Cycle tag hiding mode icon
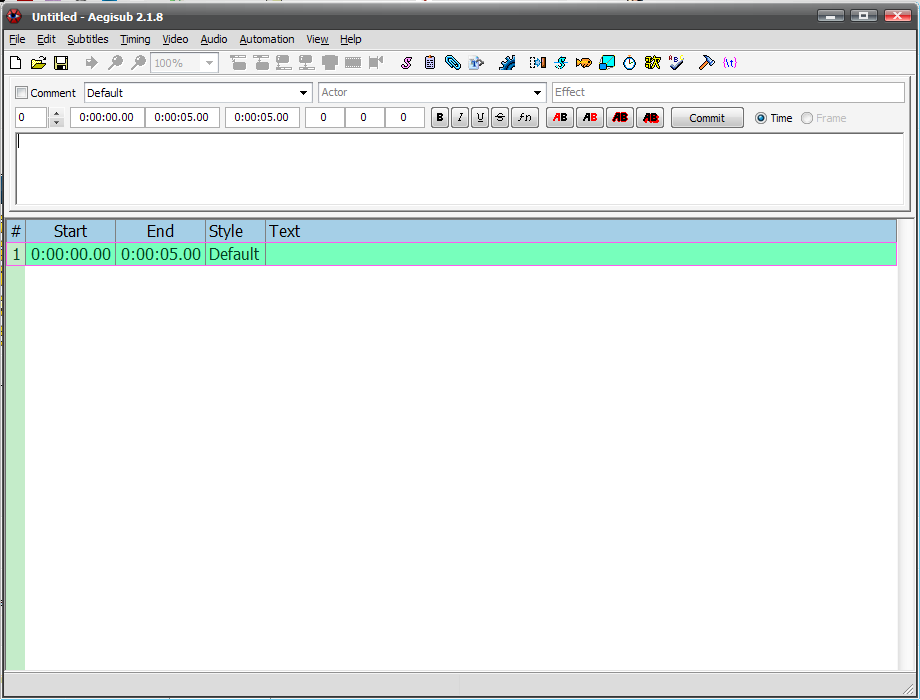The height and width of the screenshot is (700, 920). [x=730, y=63]
